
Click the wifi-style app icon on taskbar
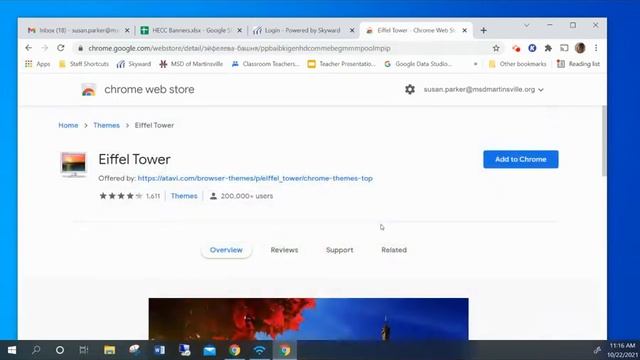tap(260, 350)
